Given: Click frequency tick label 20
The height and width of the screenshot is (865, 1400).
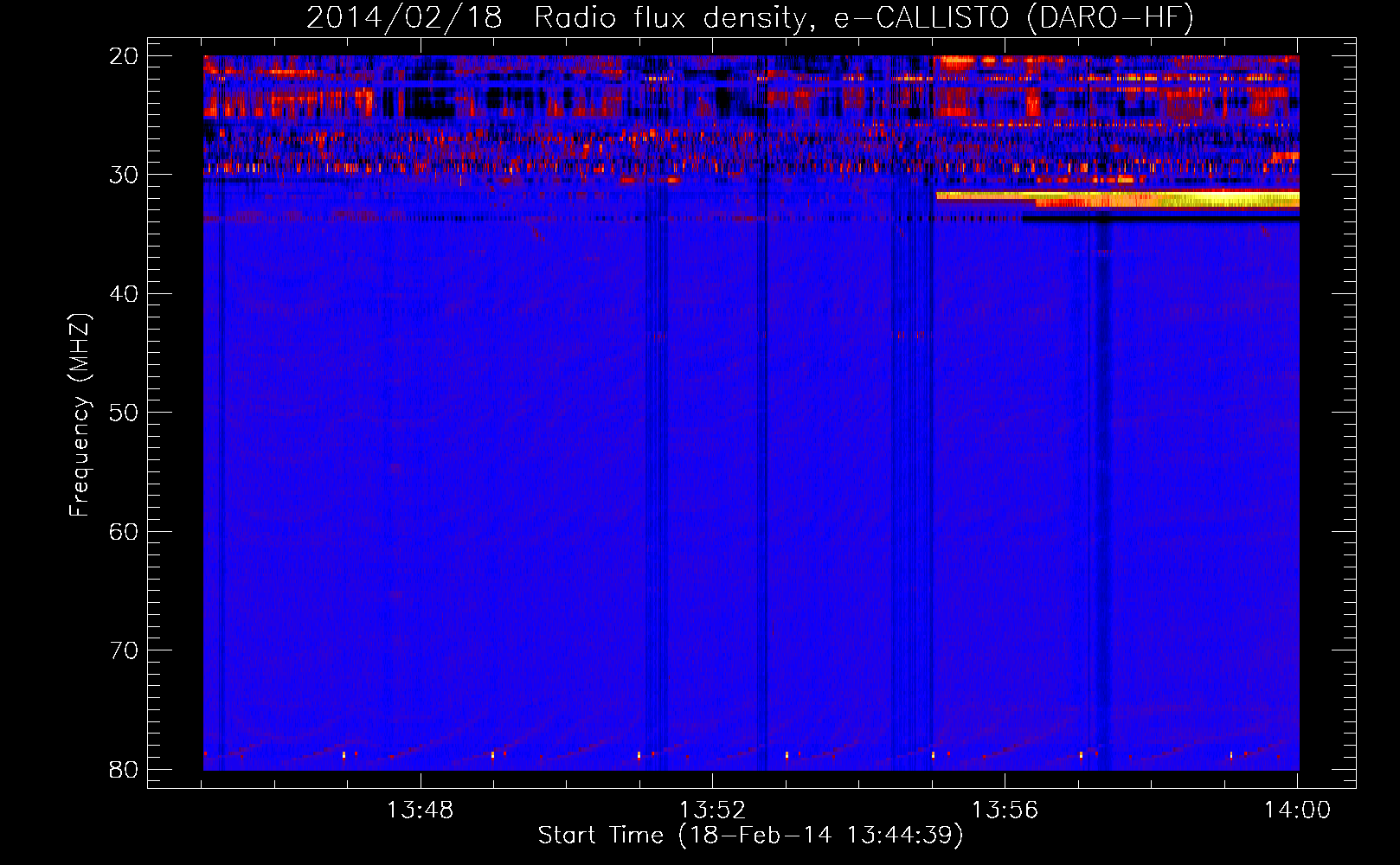Looking at the screenshot, I should coord(124,56).
